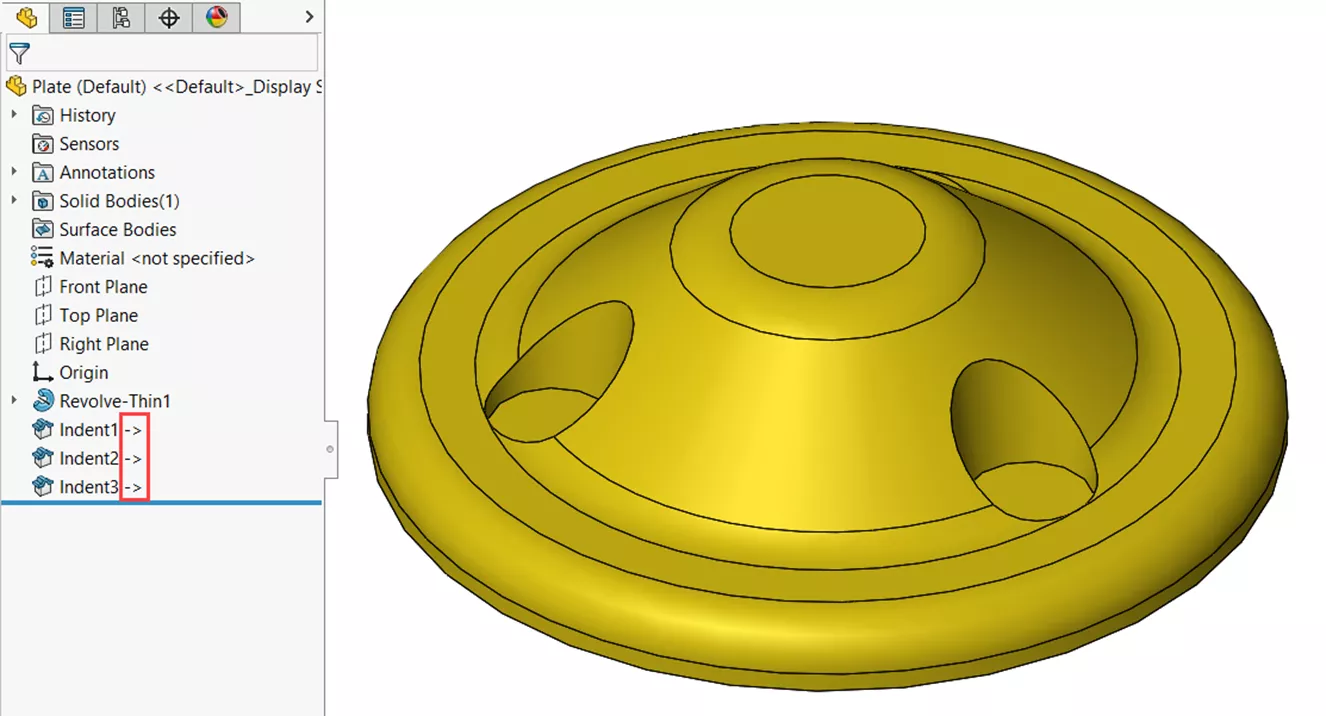Viewport: 1326px width, 716px height.
Task: Expand the Annotations folder
Action: 14,172
